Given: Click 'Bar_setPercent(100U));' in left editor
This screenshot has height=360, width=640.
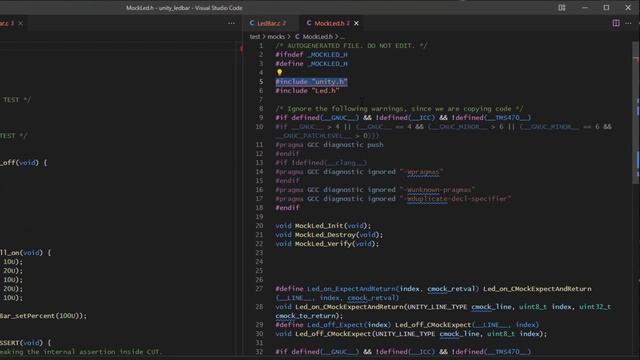Looking at the screenshot, I should coord(43,316).
